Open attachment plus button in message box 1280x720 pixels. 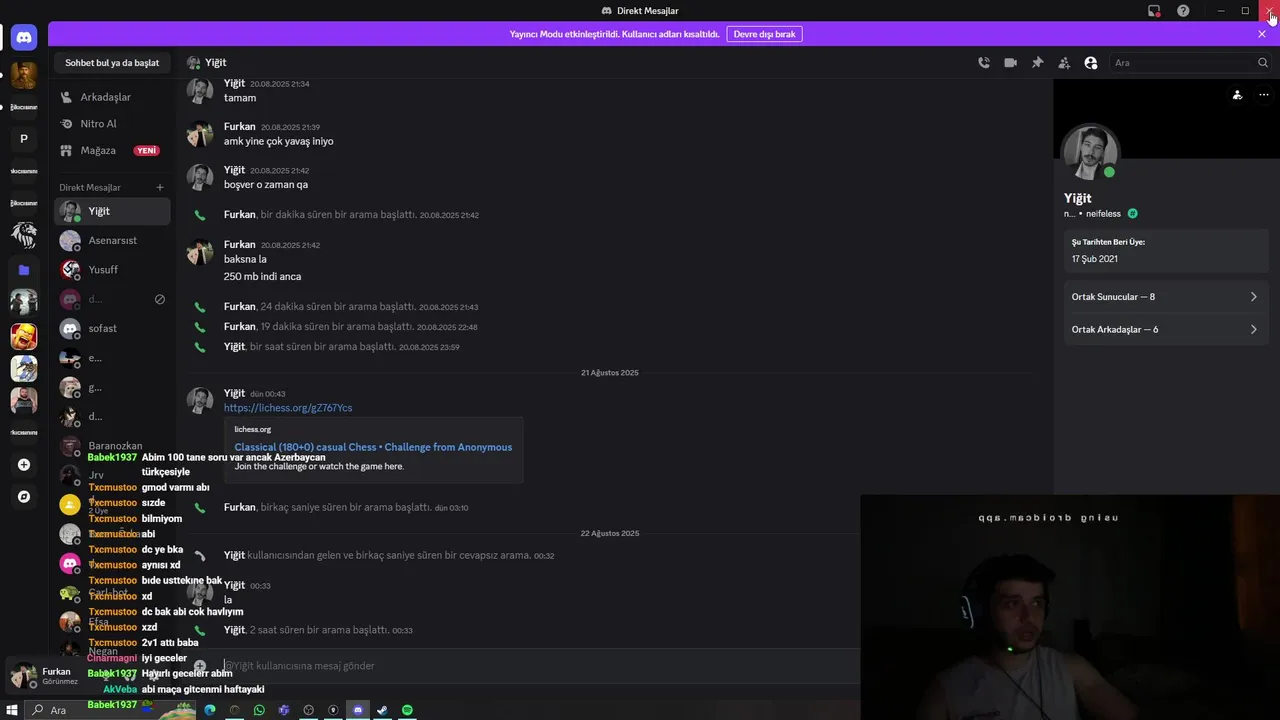click(x=200, y=666)
